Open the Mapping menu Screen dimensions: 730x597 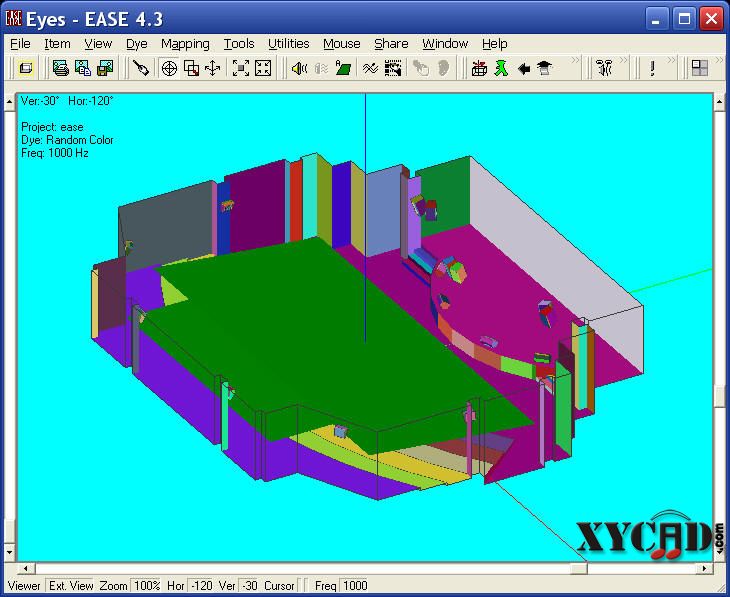(x=185, y=44)
